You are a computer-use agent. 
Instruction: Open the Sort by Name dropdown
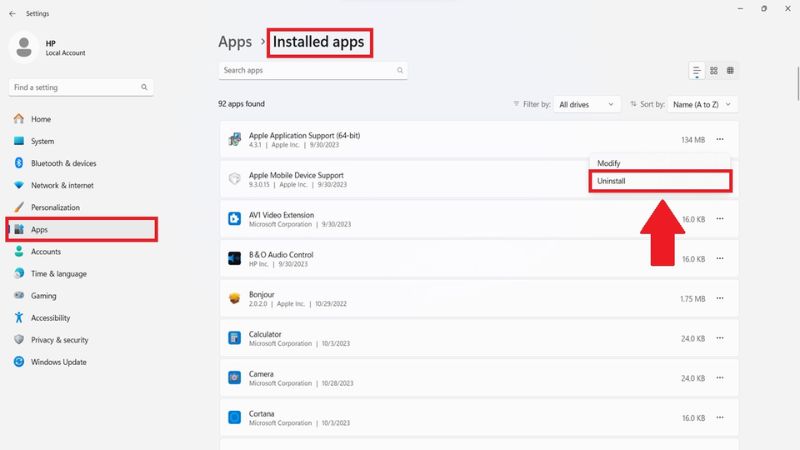pos(702,104)
